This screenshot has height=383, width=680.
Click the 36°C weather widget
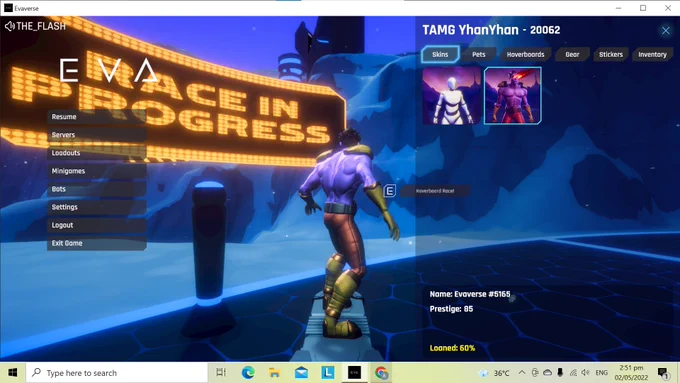pos(494,373)
